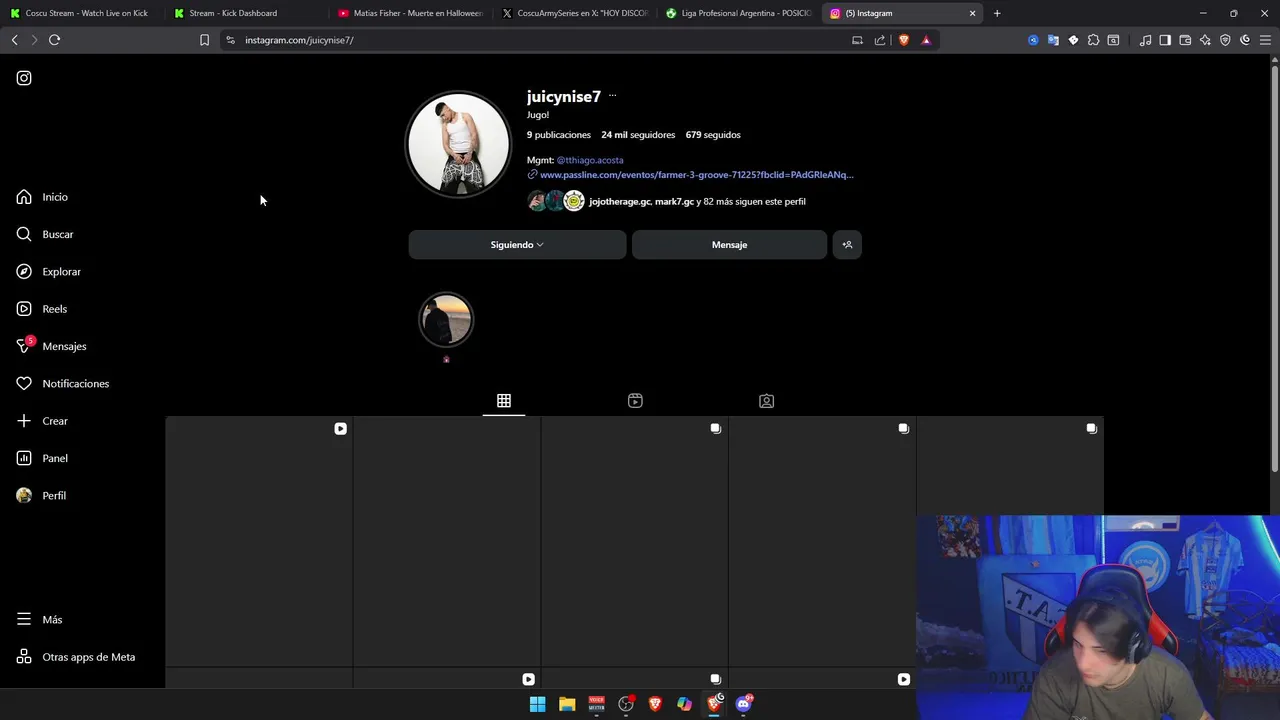Screen dimensions: 1280x720
Task: Reload the Instagram page
Action: point(55,40)
